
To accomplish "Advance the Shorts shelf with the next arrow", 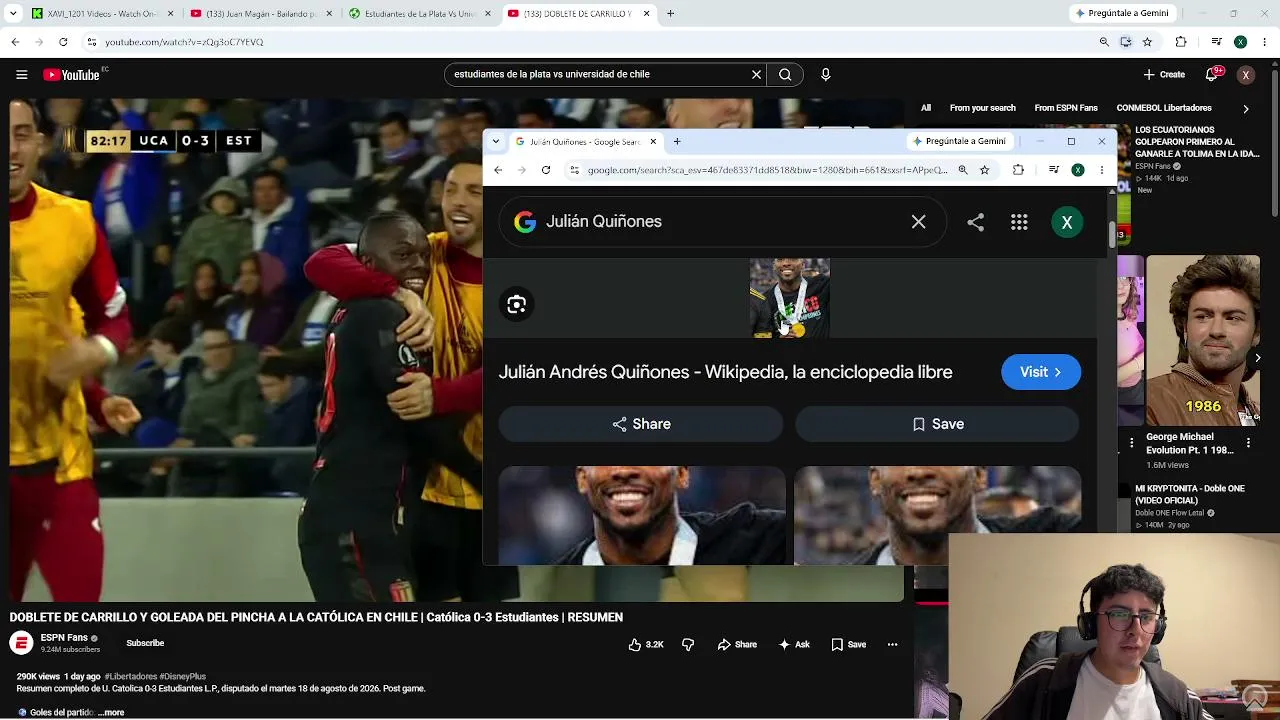I will tap(1257, 357).
